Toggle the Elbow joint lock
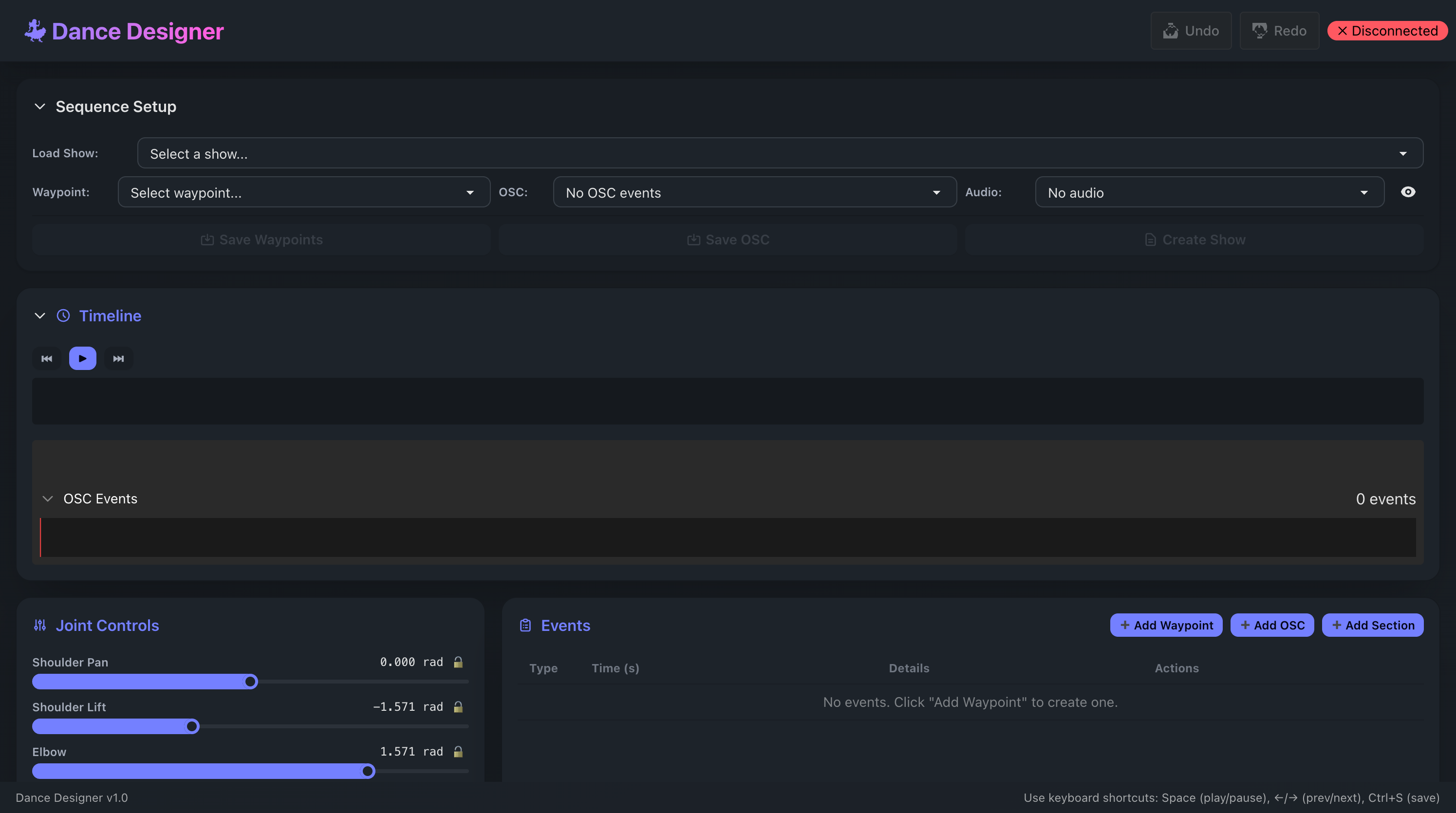 pyautogui.click(x=458, y=752)
